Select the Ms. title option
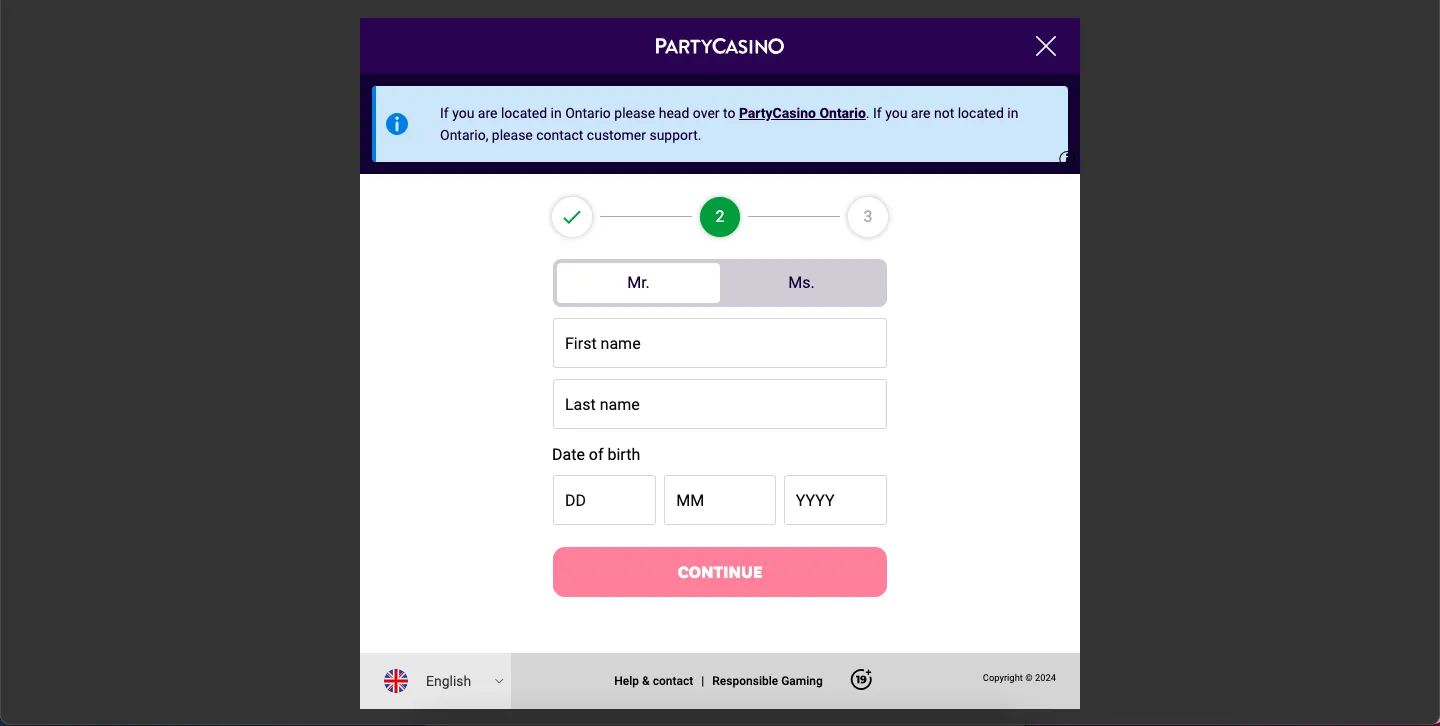 point(801,283)
